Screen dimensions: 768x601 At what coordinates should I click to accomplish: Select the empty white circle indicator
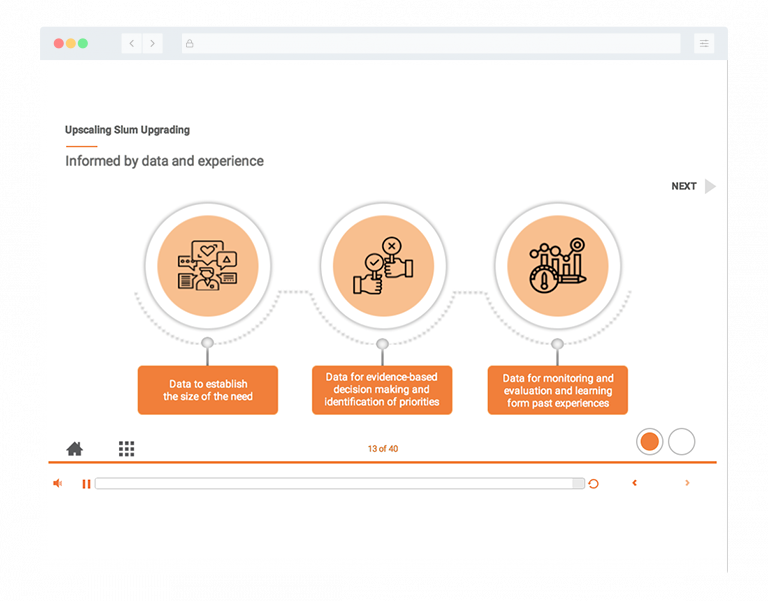(681, 441)
